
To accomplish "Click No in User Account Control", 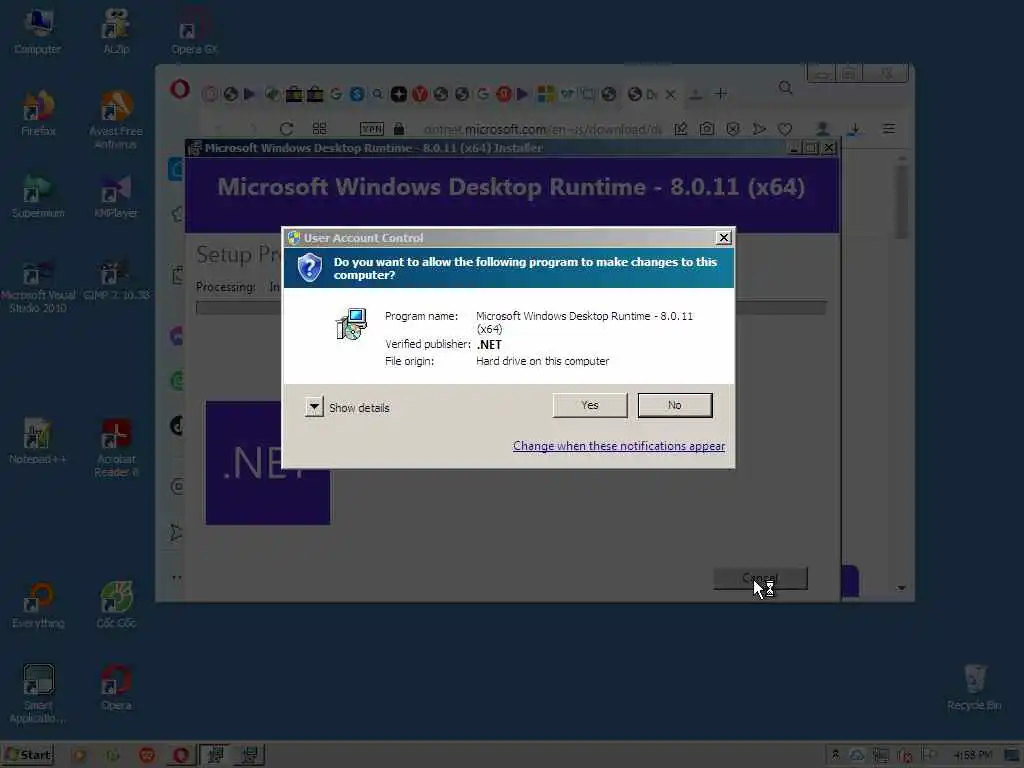I will (675, 405).
